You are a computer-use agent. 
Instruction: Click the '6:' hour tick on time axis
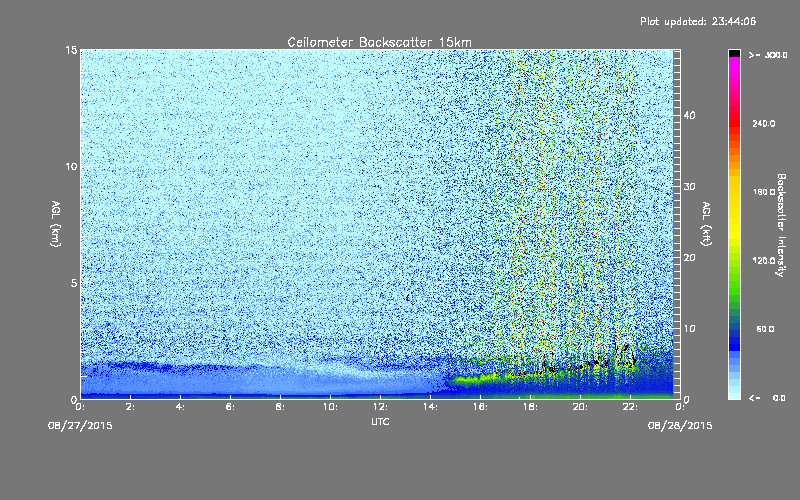230,407
